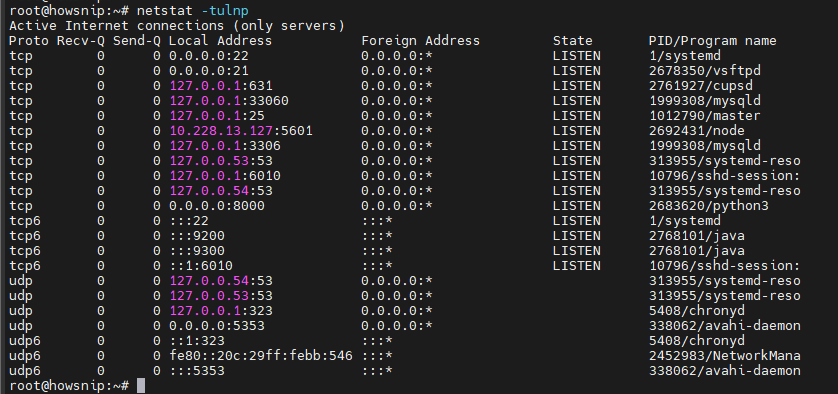The image size is (838, 394).
Task: Click 1999308/mysqld on the 3306 row
Action: tap(704, 145)
